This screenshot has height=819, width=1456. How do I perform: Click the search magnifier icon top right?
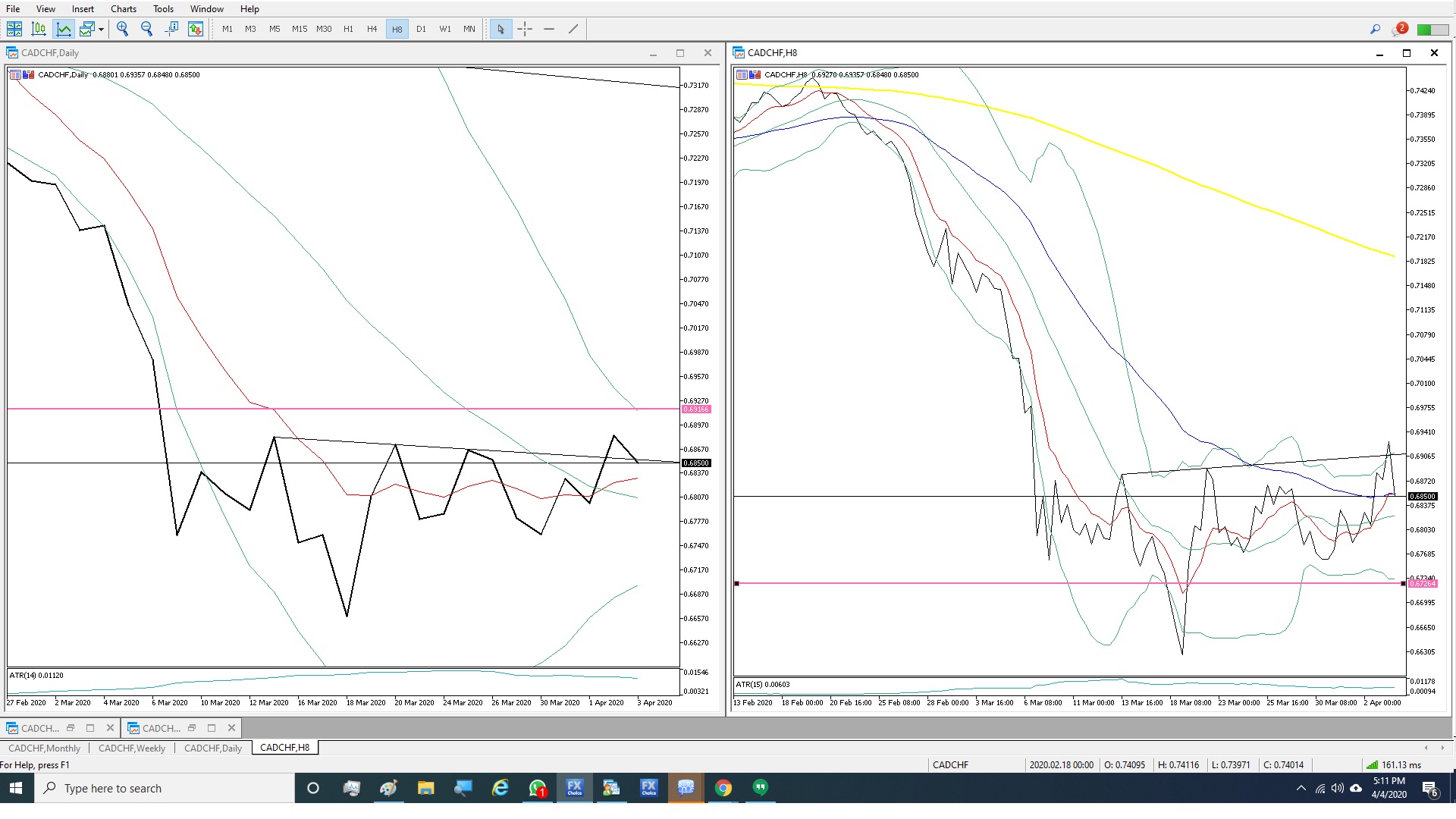pos(1375,29)
